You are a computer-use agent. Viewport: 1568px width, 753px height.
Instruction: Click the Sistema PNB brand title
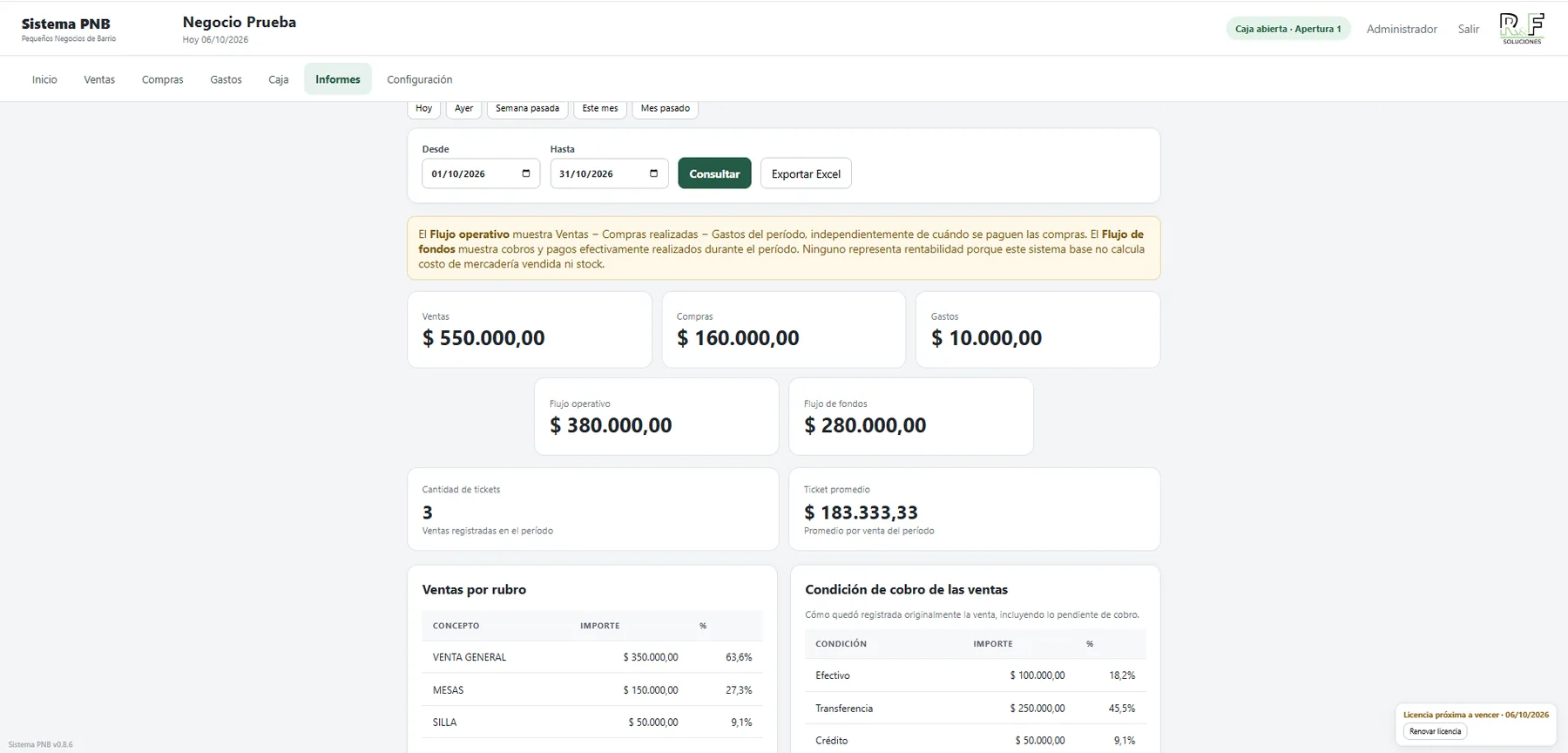(x=66, y=24)
